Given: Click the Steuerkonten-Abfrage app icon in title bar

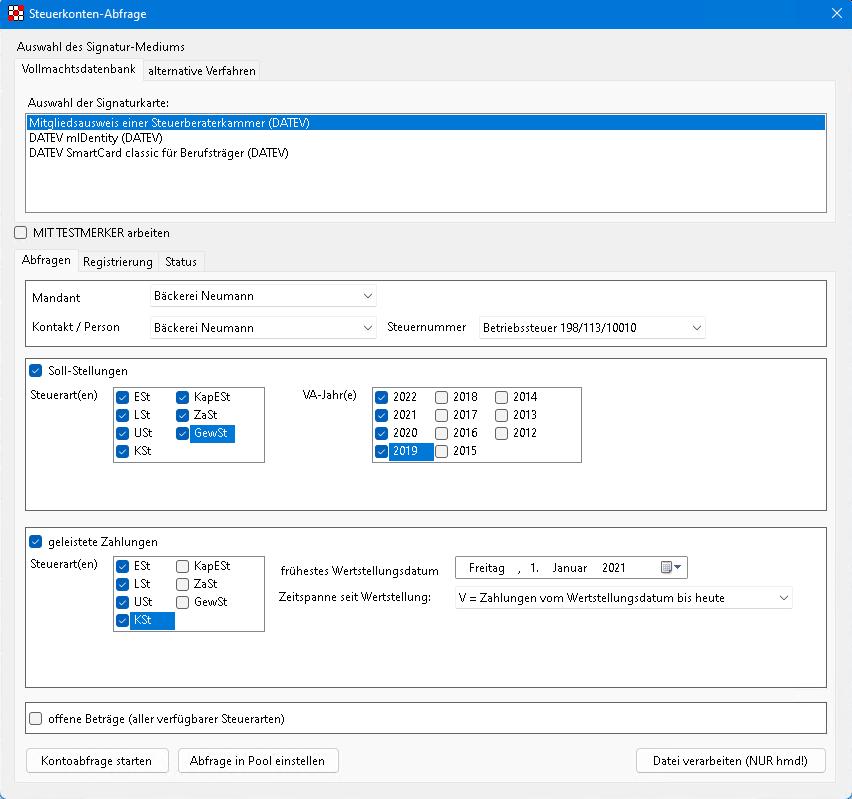Looking at the screenshot, I should coord(15,13).
